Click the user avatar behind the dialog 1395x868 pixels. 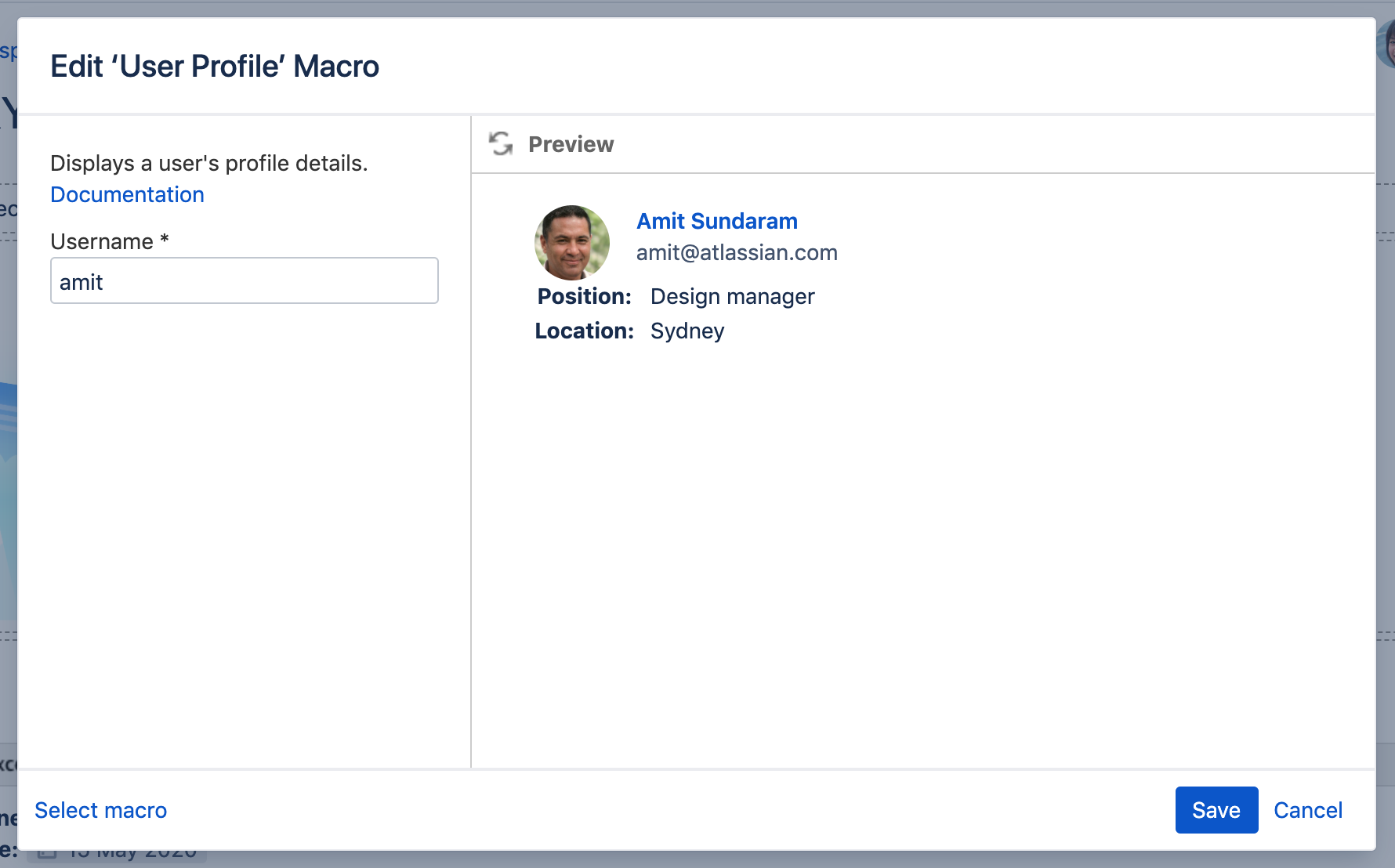click(1386, 45)
